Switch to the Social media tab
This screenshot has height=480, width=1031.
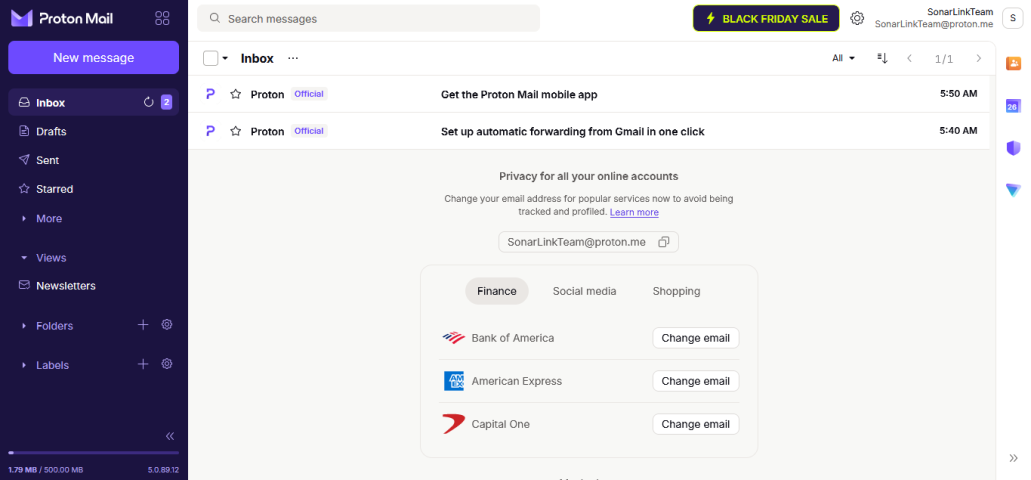(x=585, y=291)
